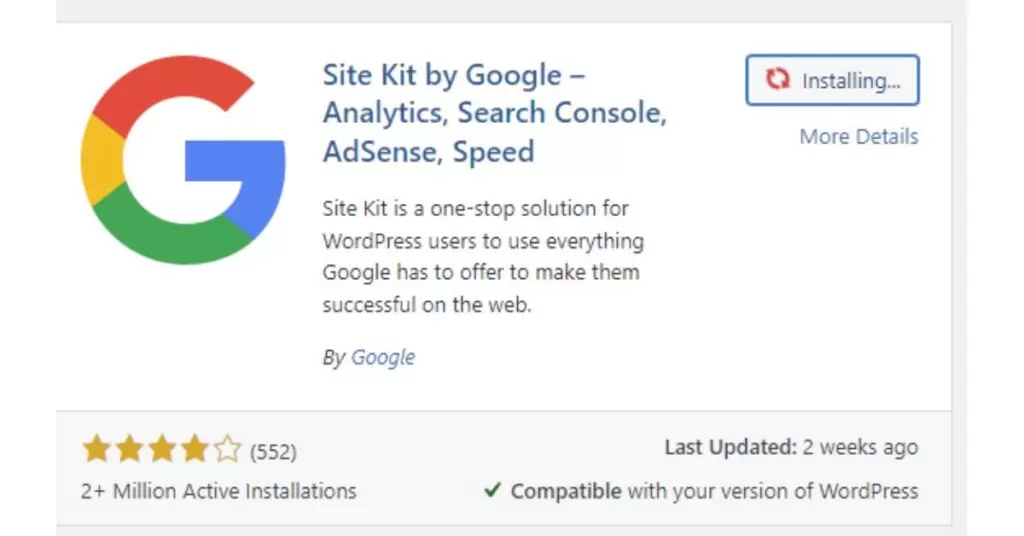
Task: Click the Last Updated 2 weeks ago text
Action: pyautogui.click(x=792, y=447)
